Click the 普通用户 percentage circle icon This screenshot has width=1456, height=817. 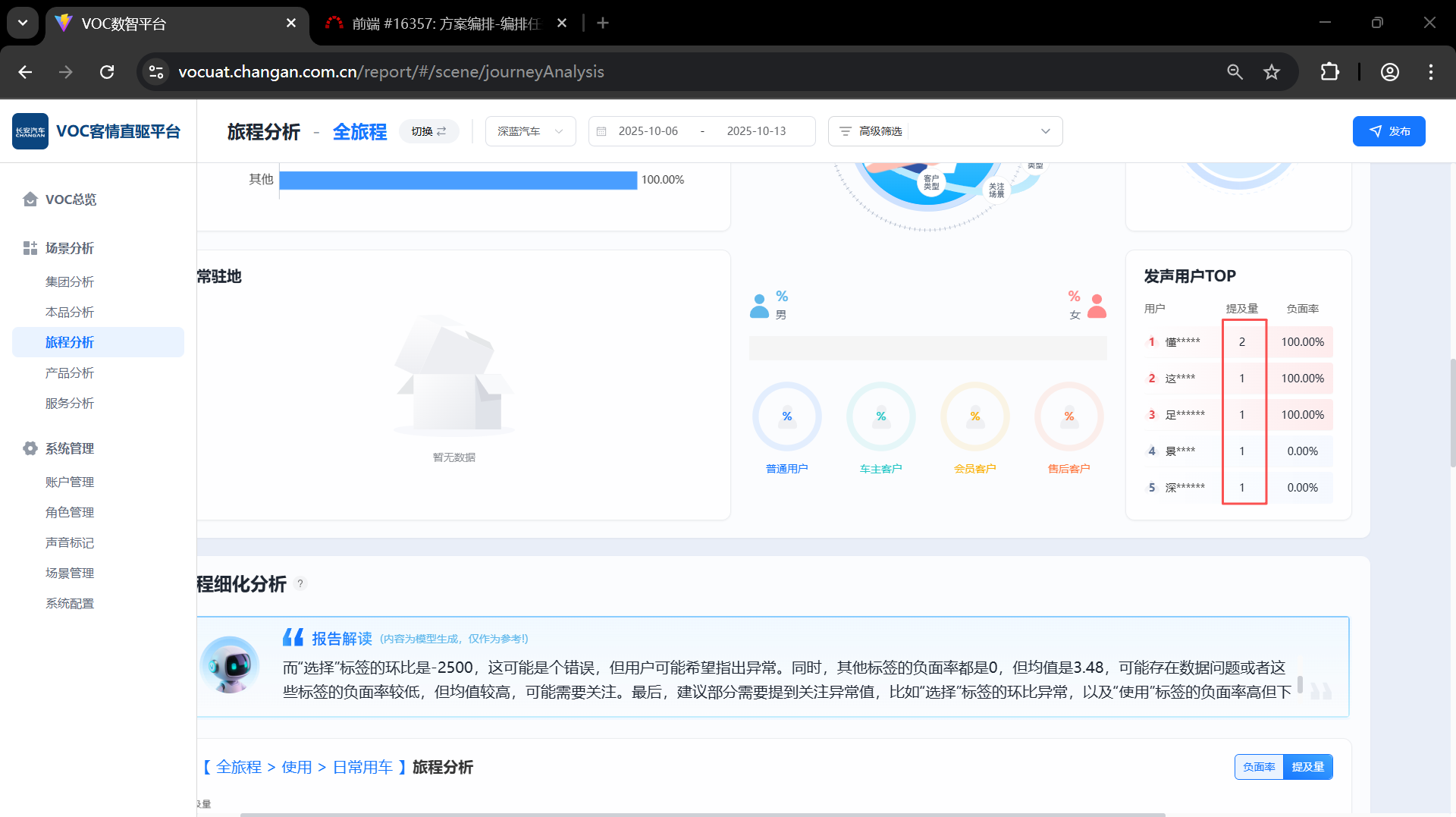786,416
